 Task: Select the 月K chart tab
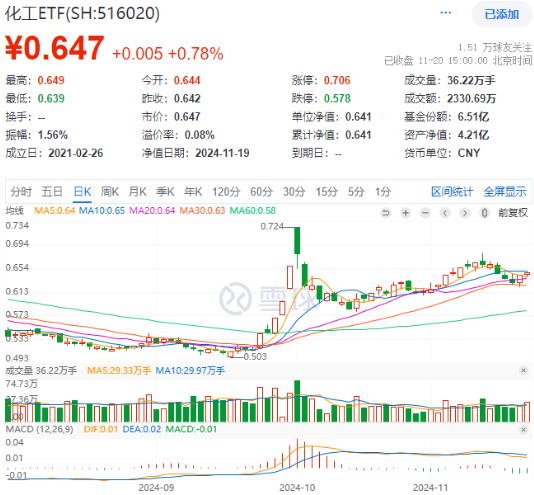tap(138, 192)
